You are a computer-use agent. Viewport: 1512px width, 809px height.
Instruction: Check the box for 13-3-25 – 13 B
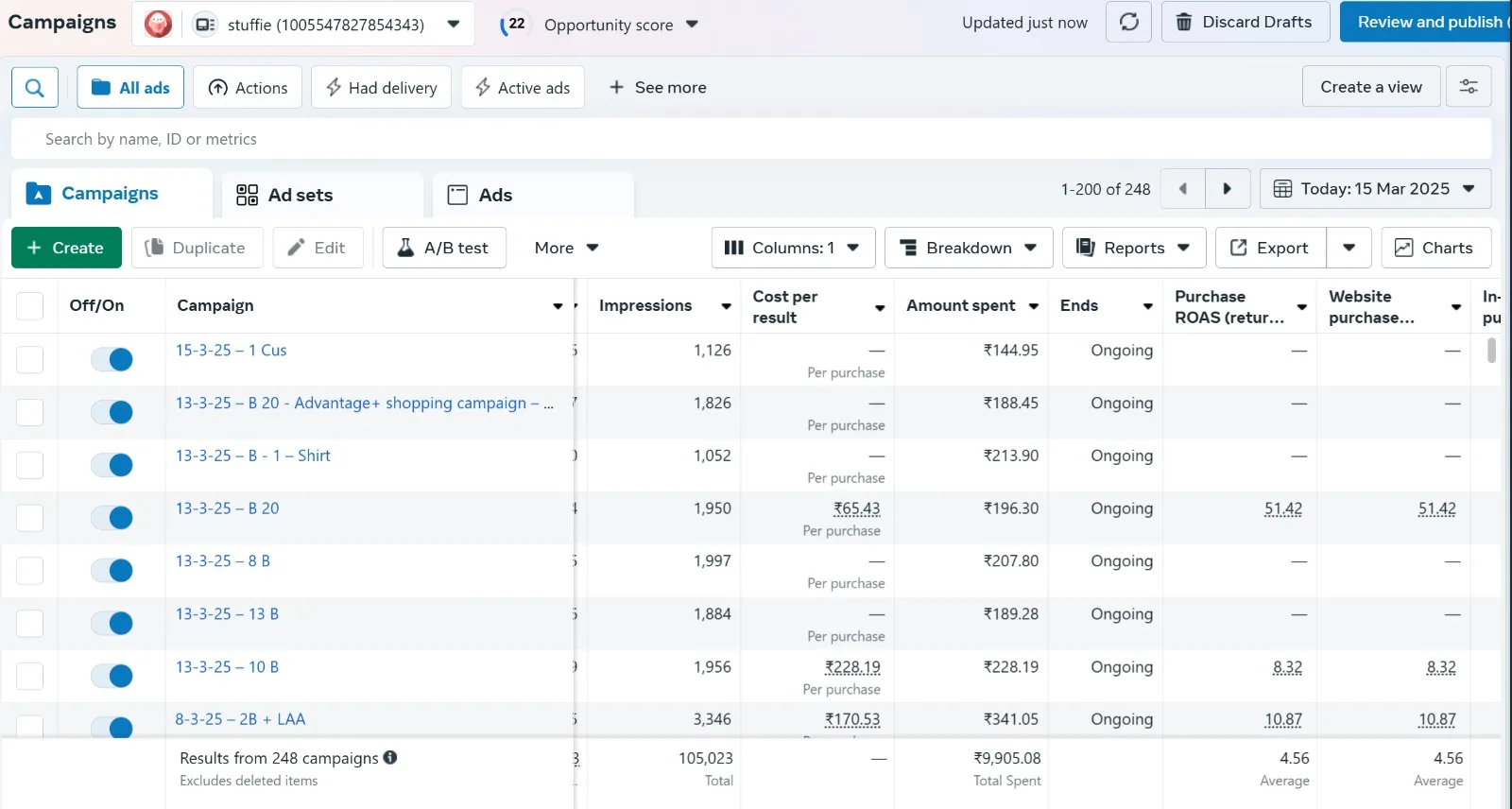(29, 623)
